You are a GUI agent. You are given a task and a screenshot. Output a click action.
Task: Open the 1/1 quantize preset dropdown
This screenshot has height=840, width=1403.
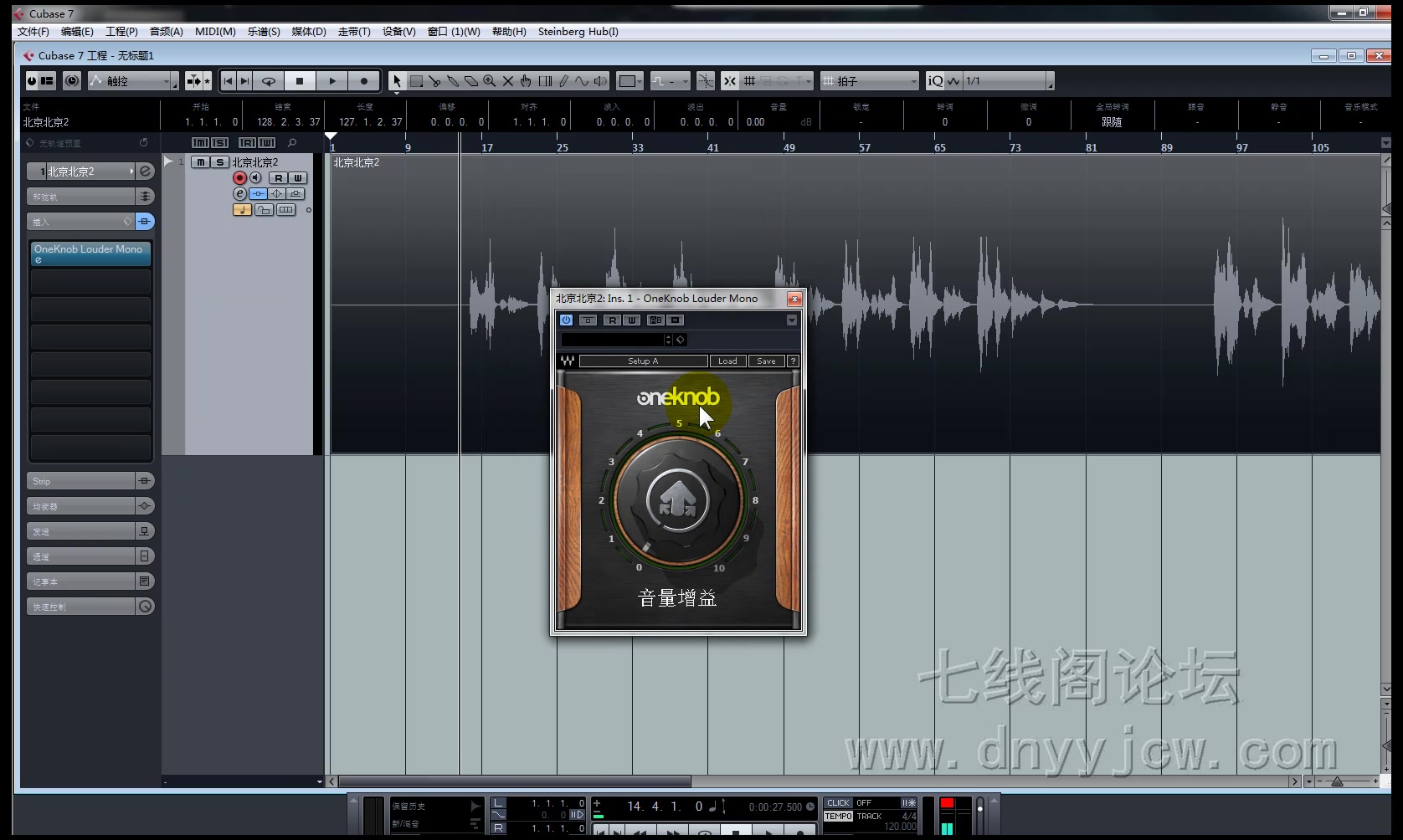coord(1009,81)
